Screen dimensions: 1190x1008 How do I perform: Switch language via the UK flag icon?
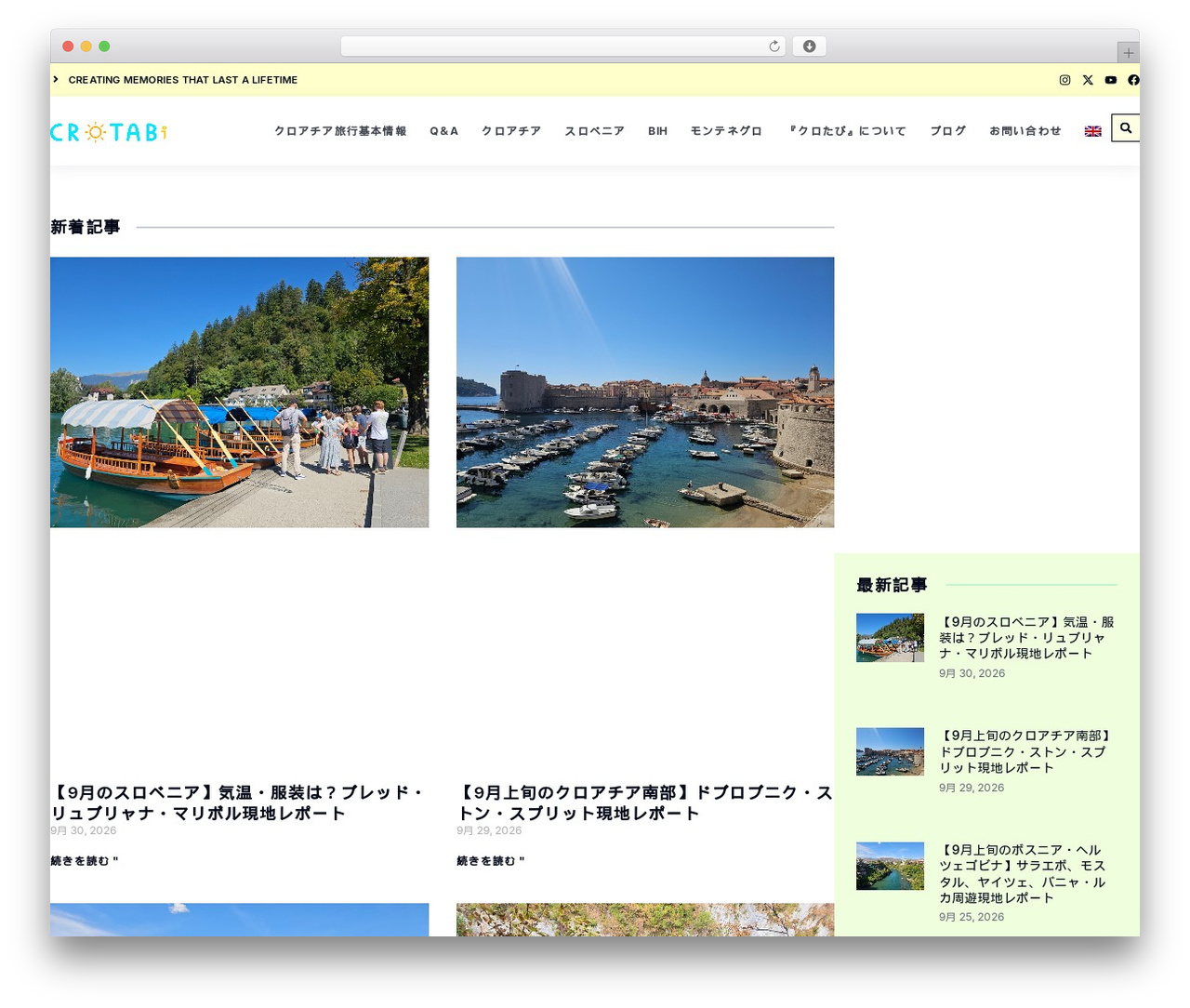click(x=1093, y=131)
